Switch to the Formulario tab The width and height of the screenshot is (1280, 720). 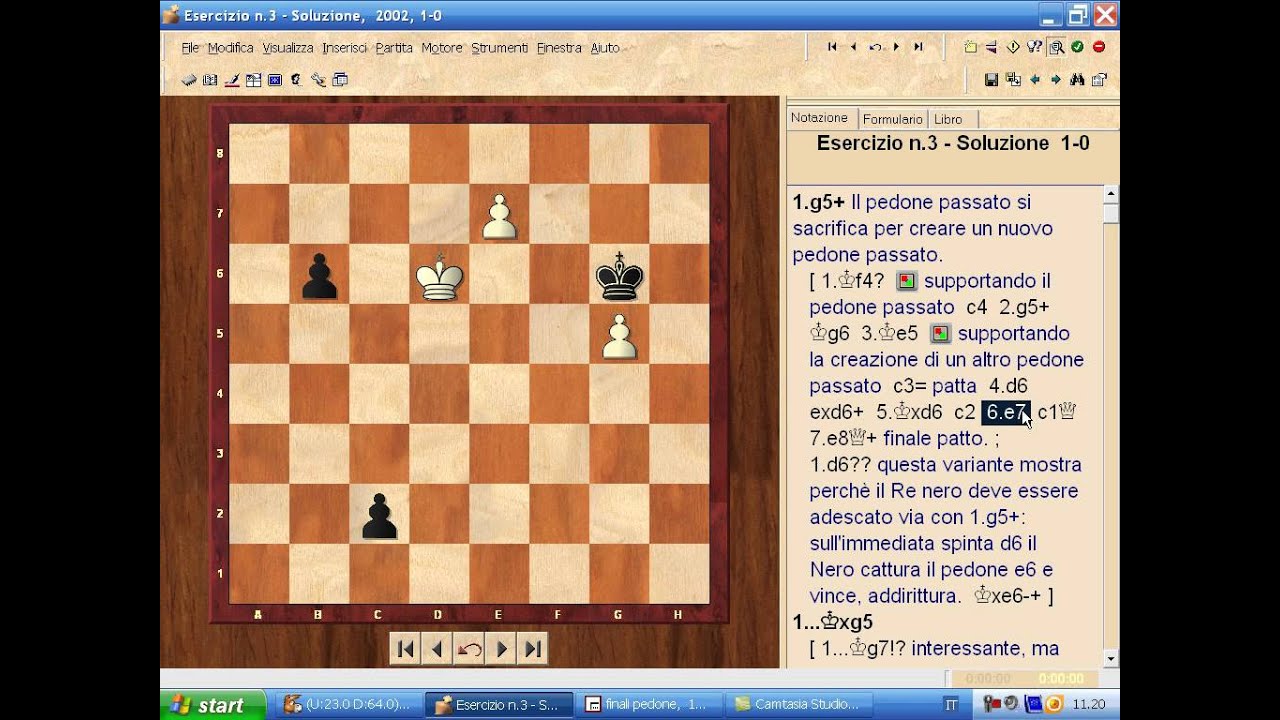[x=892, y=119]
